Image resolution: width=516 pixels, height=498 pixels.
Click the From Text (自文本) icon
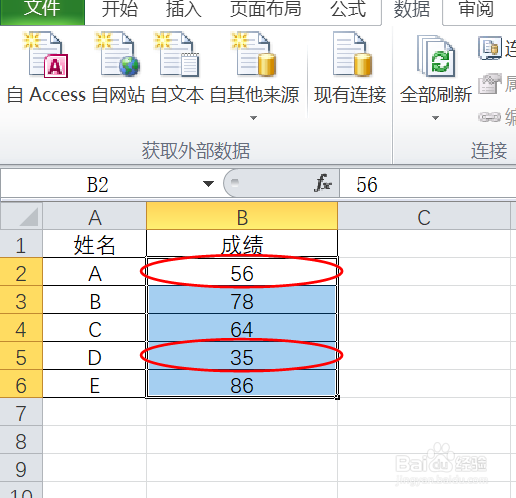pyautogui.click(x=177, y=54)
